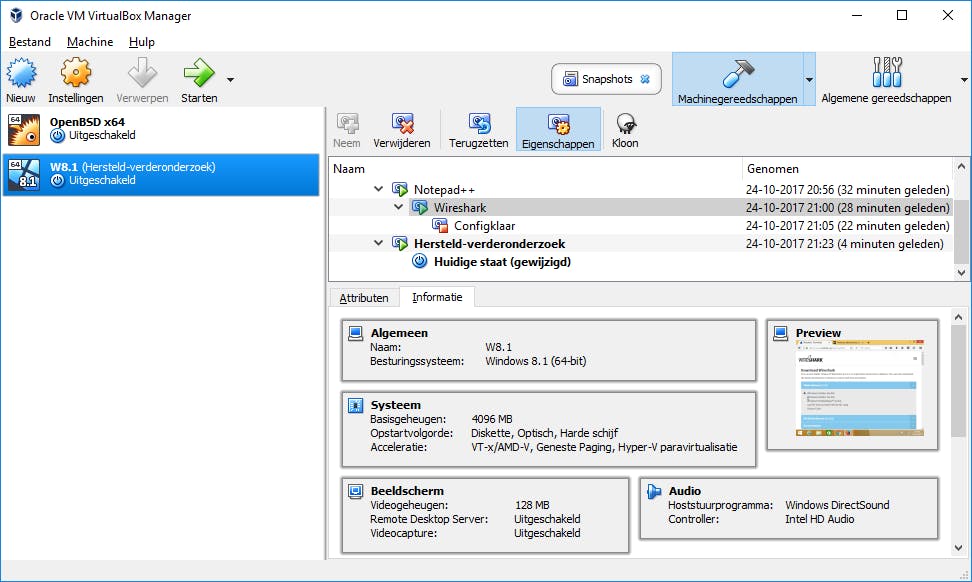
Task: Open the Audio section heading link
Action: [684, 490]
